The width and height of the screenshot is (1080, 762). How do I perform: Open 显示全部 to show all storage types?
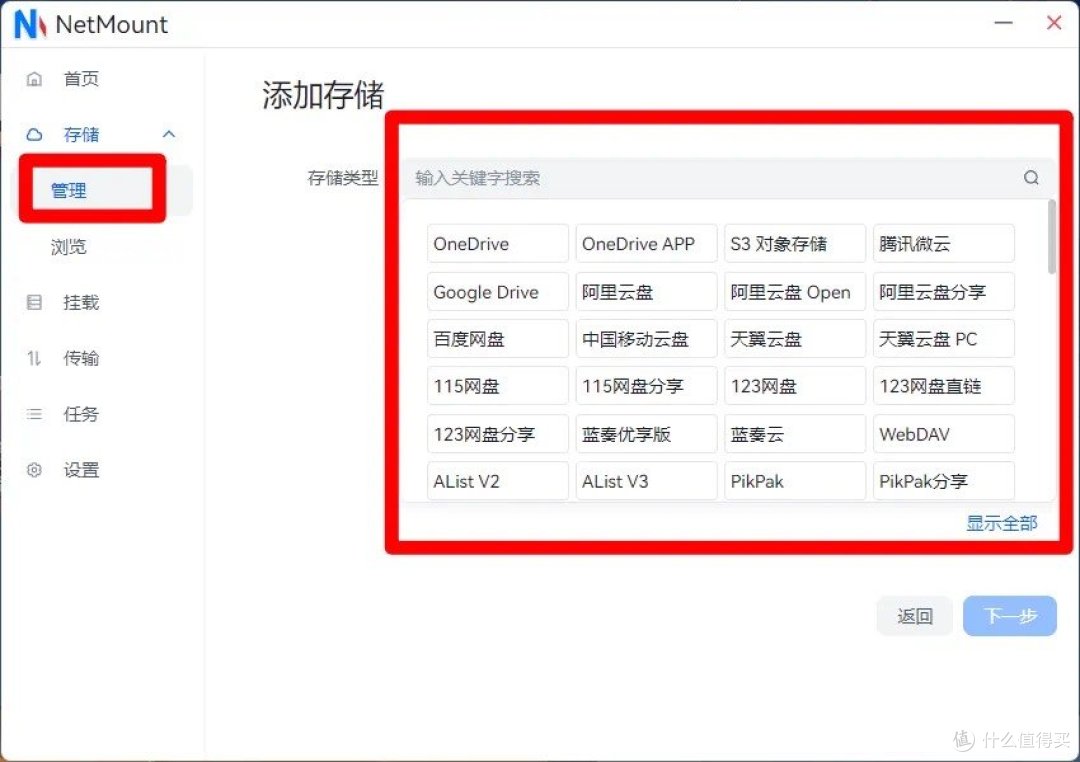tap(1001, 522)
